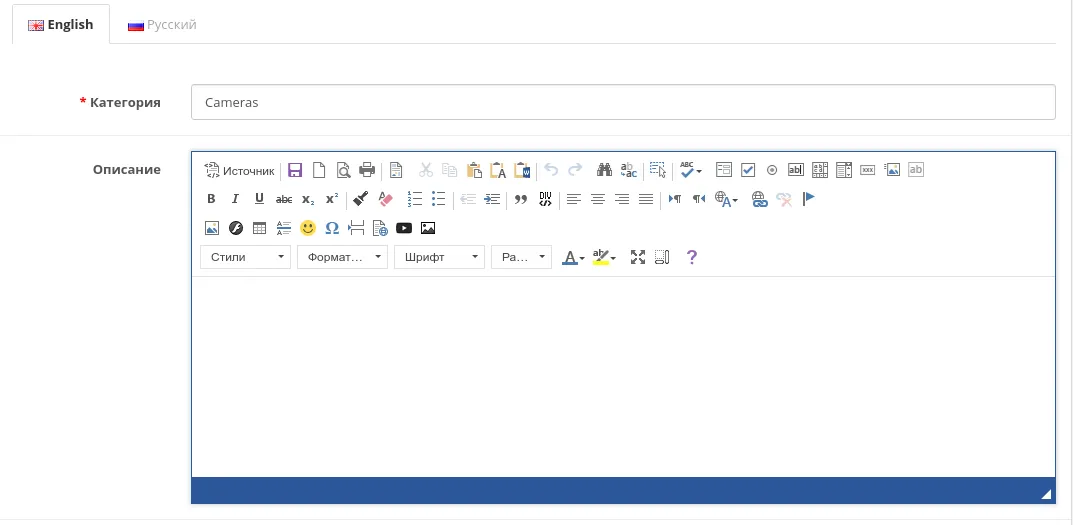The height and width of the screenshot is (525, 1073).
Task: Insert a link with the globe-chain icon
Action: pos(760,199)
